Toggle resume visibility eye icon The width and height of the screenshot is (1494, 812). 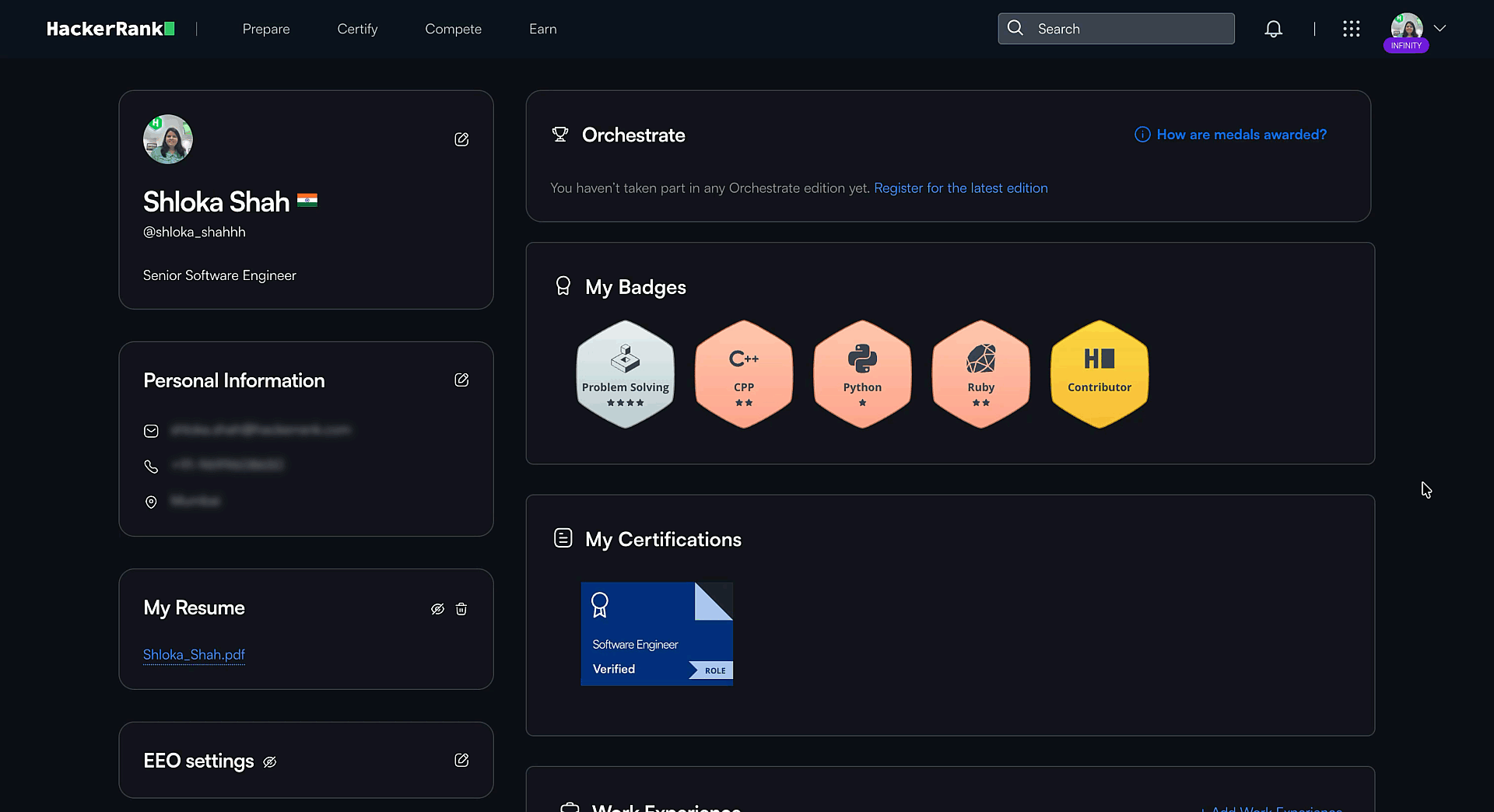pos(437,609)
